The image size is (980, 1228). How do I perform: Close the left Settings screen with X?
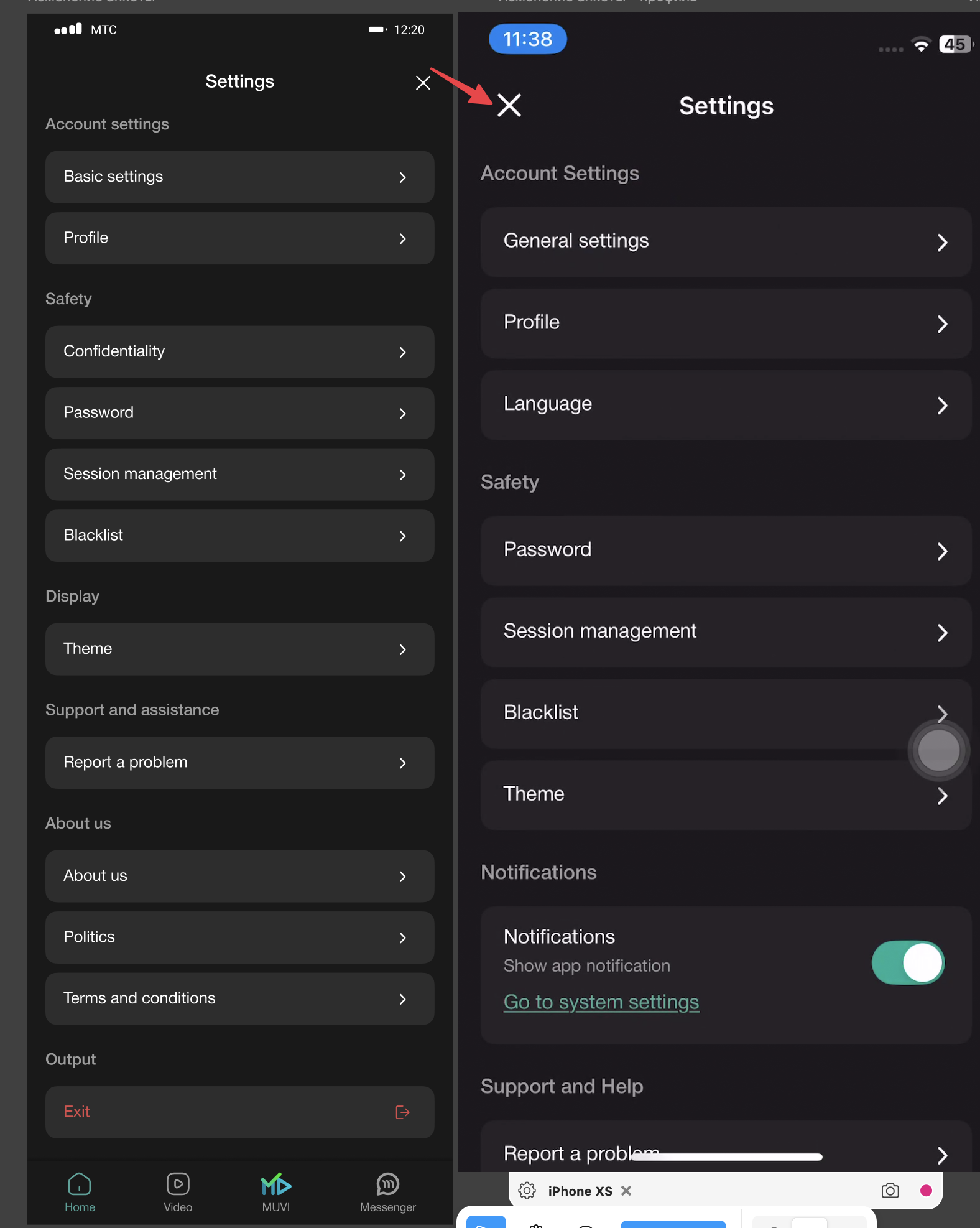423,83
